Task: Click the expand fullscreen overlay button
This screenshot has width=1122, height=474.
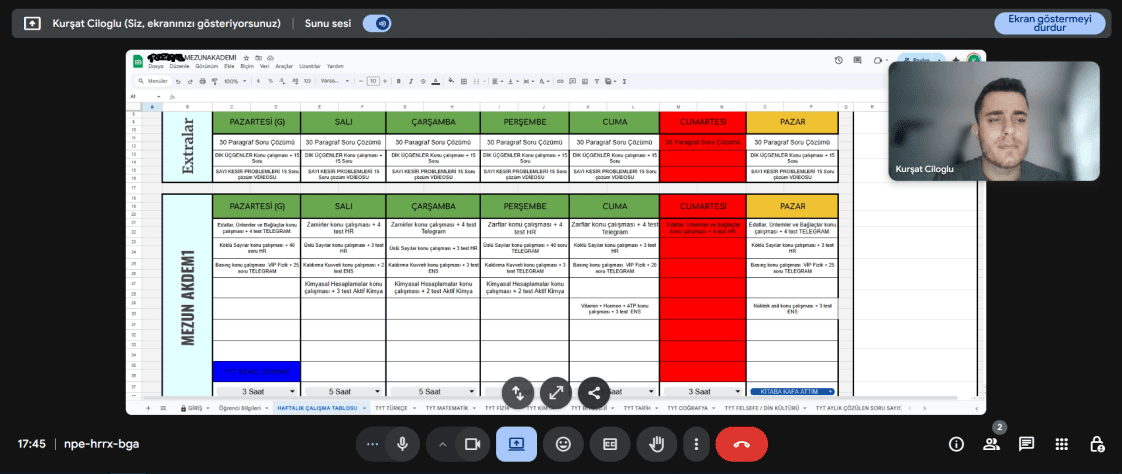Action: (555, 392)
